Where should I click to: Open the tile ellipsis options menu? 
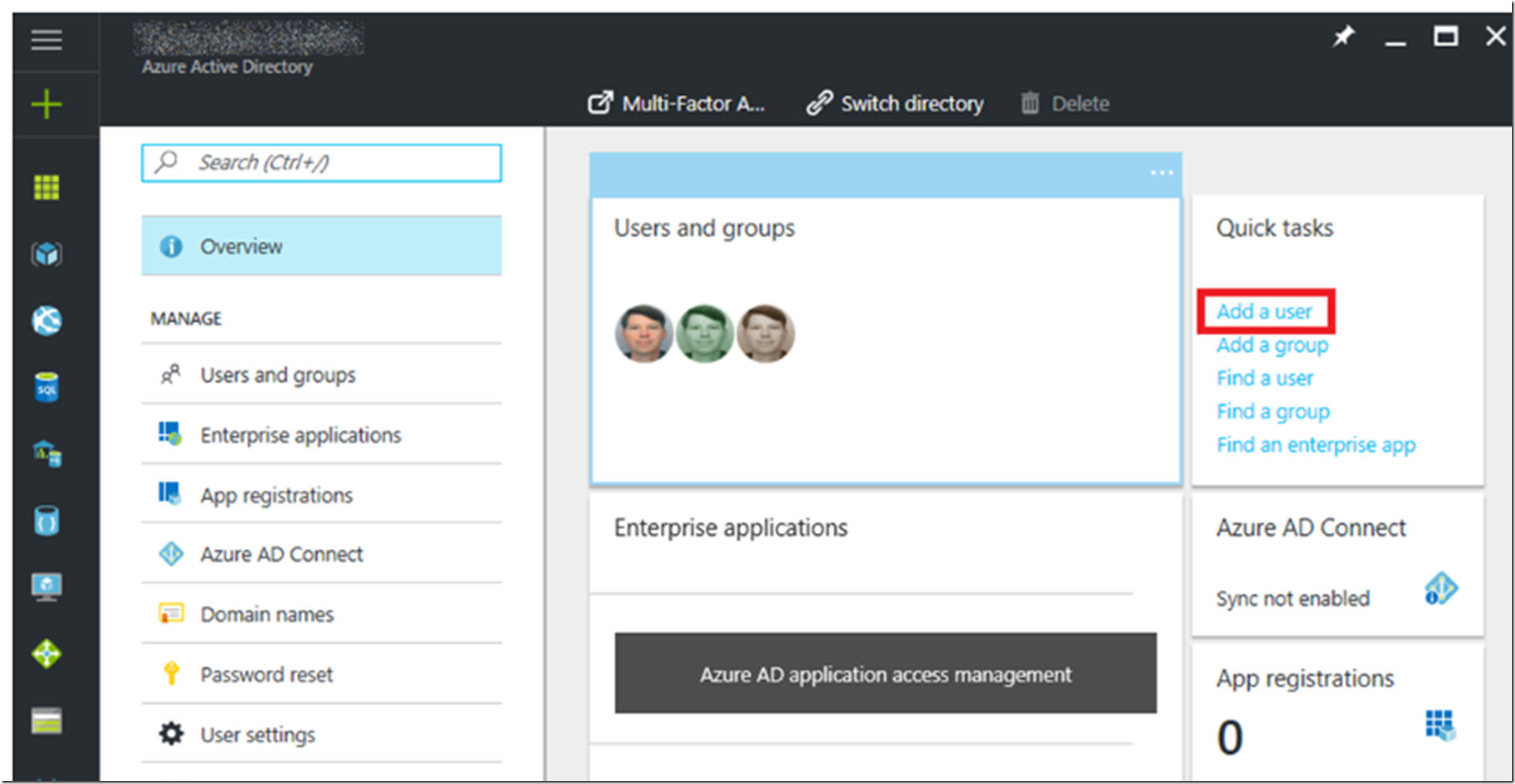click(1162, 173)
